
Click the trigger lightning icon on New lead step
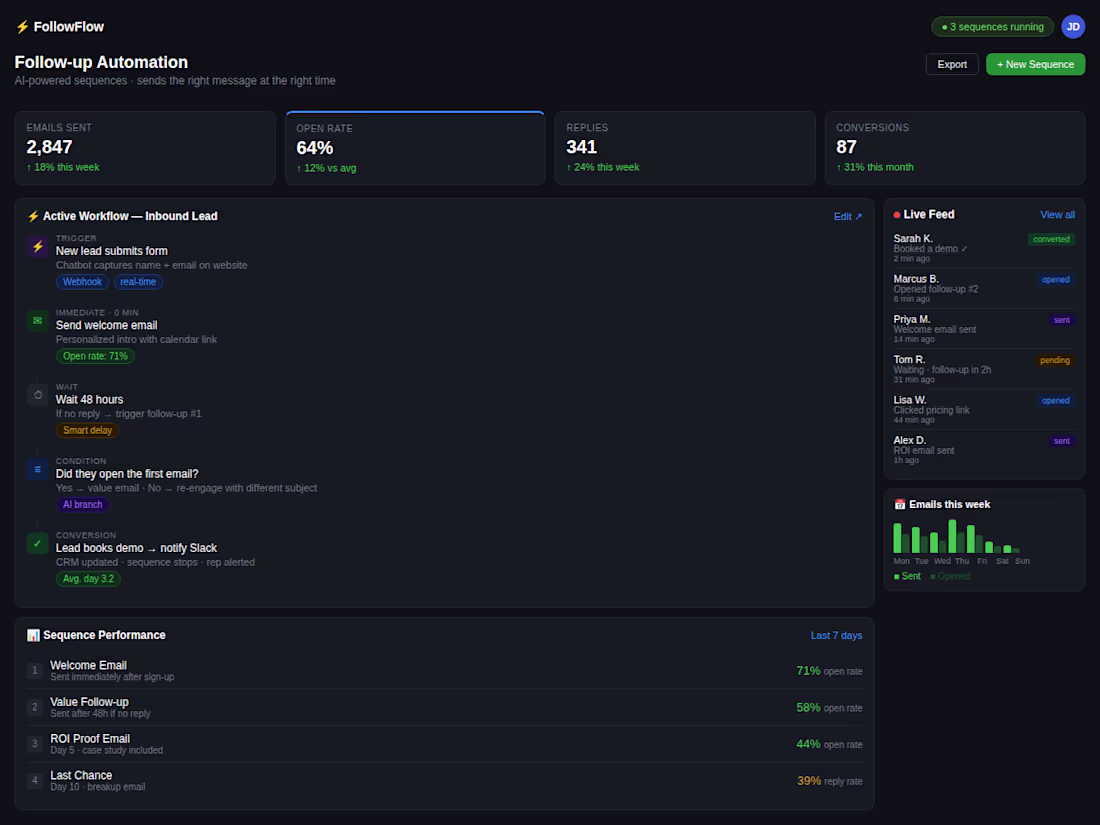pyautogui.click(x=37, y=246)
